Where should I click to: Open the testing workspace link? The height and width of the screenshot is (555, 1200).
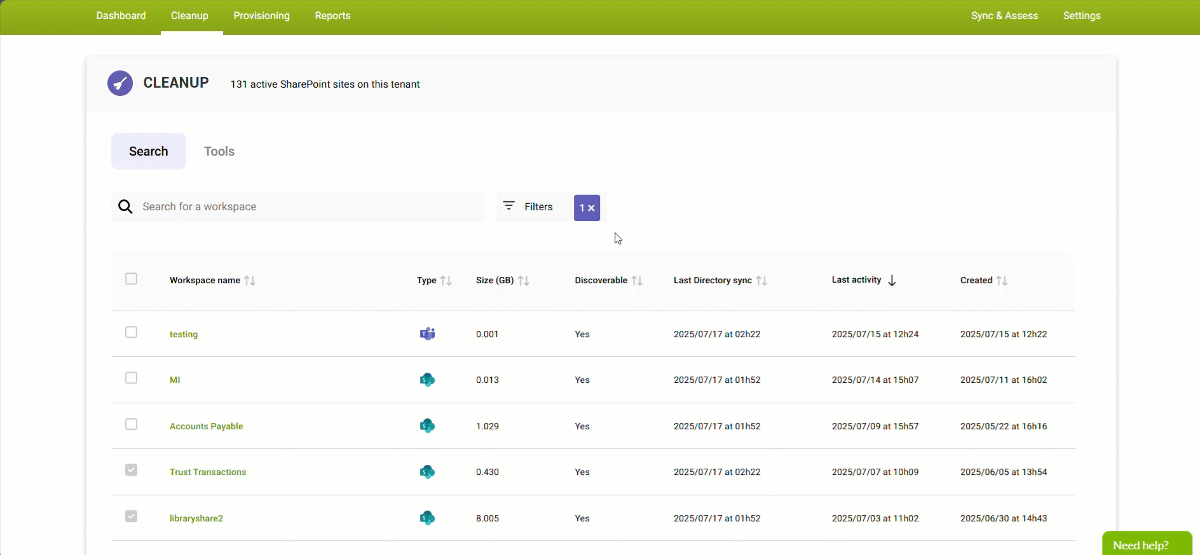point(184,334)
